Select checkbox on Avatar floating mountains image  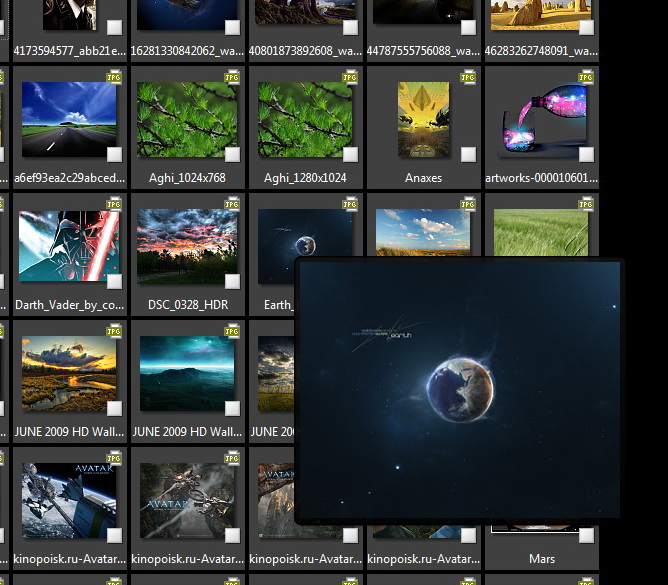tap(350, 535)
